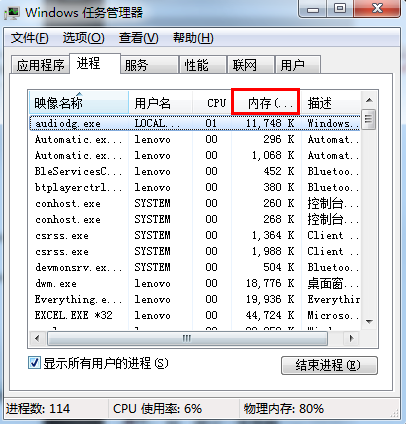The width and height of the screenshot is (406, 424).
Task: Click CPU 使用率: 6% in status bar
Action: click(x=157, y=409)
